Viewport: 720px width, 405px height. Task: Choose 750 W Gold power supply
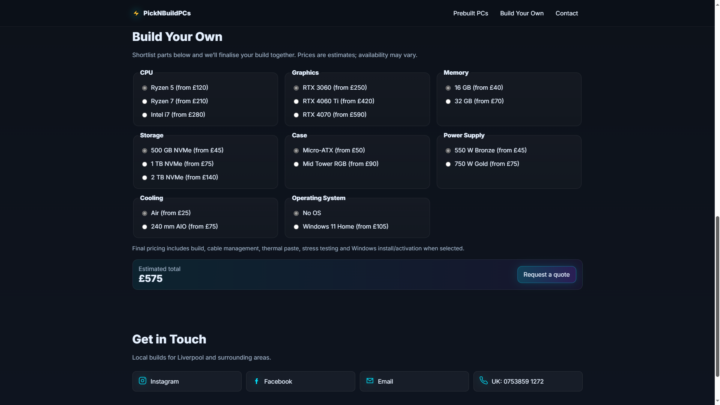448,164
